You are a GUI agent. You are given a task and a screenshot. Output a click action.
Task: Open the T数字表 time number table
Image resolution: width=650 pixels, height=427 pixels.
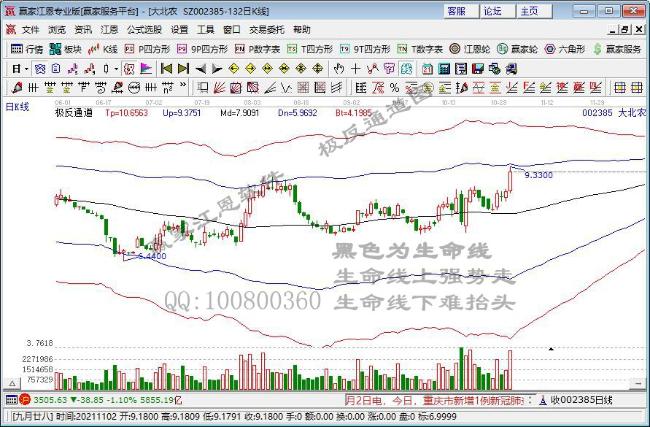420,49
